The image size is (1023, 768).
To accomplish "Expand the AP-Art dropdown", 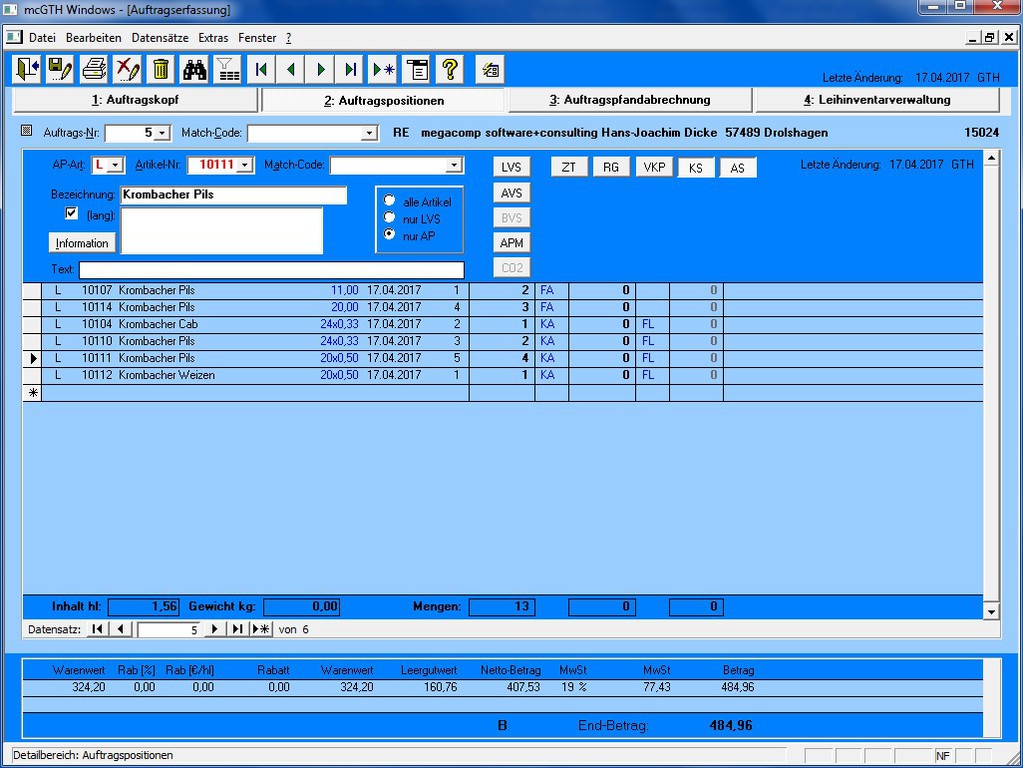I will coord(115,165).
